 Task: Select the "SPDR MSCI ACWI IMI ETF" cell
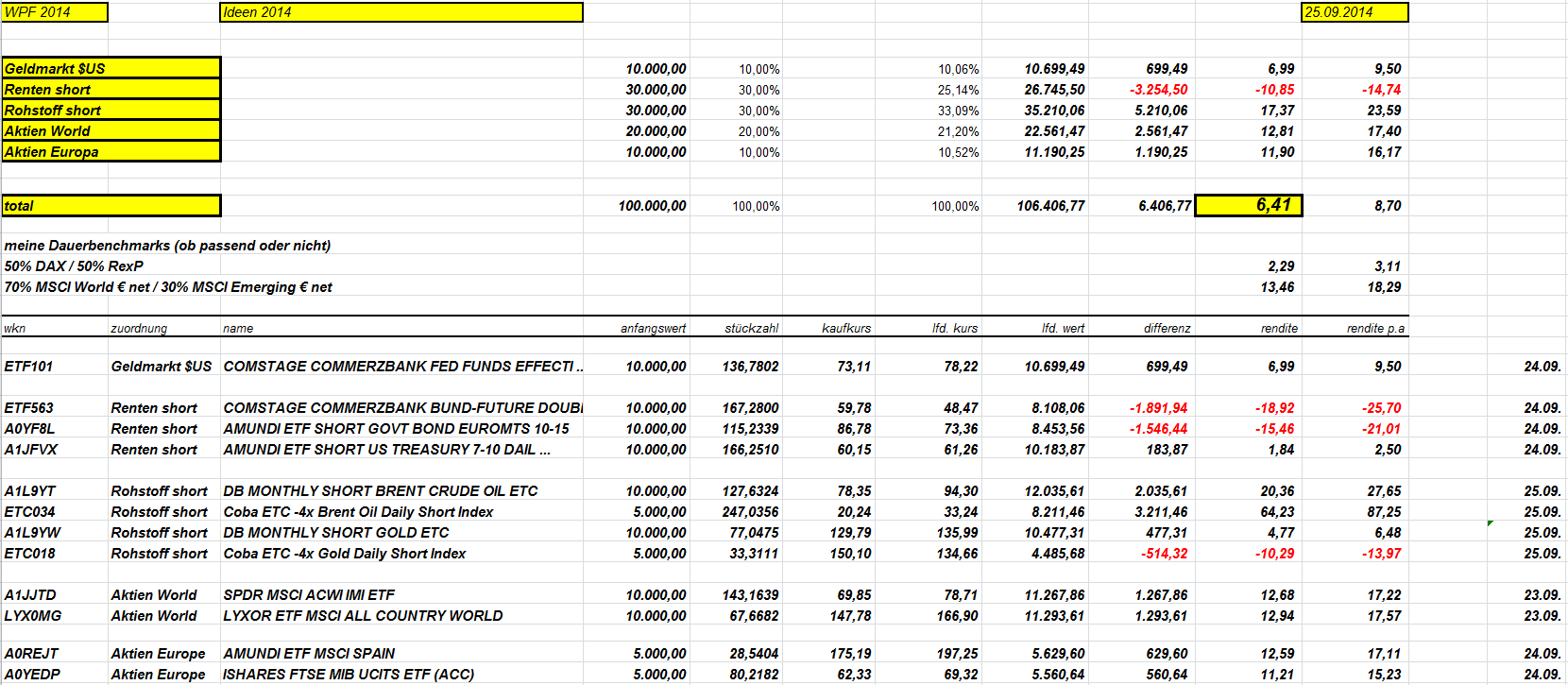[309, 595]
